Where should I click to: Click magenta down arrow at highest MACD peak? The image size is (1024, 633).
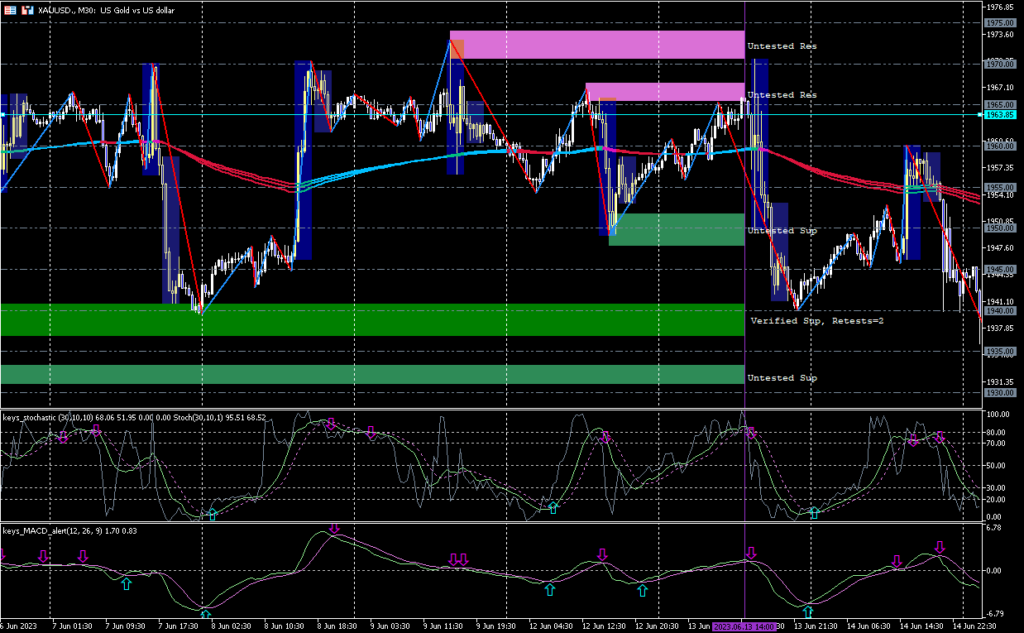(334, 529)
